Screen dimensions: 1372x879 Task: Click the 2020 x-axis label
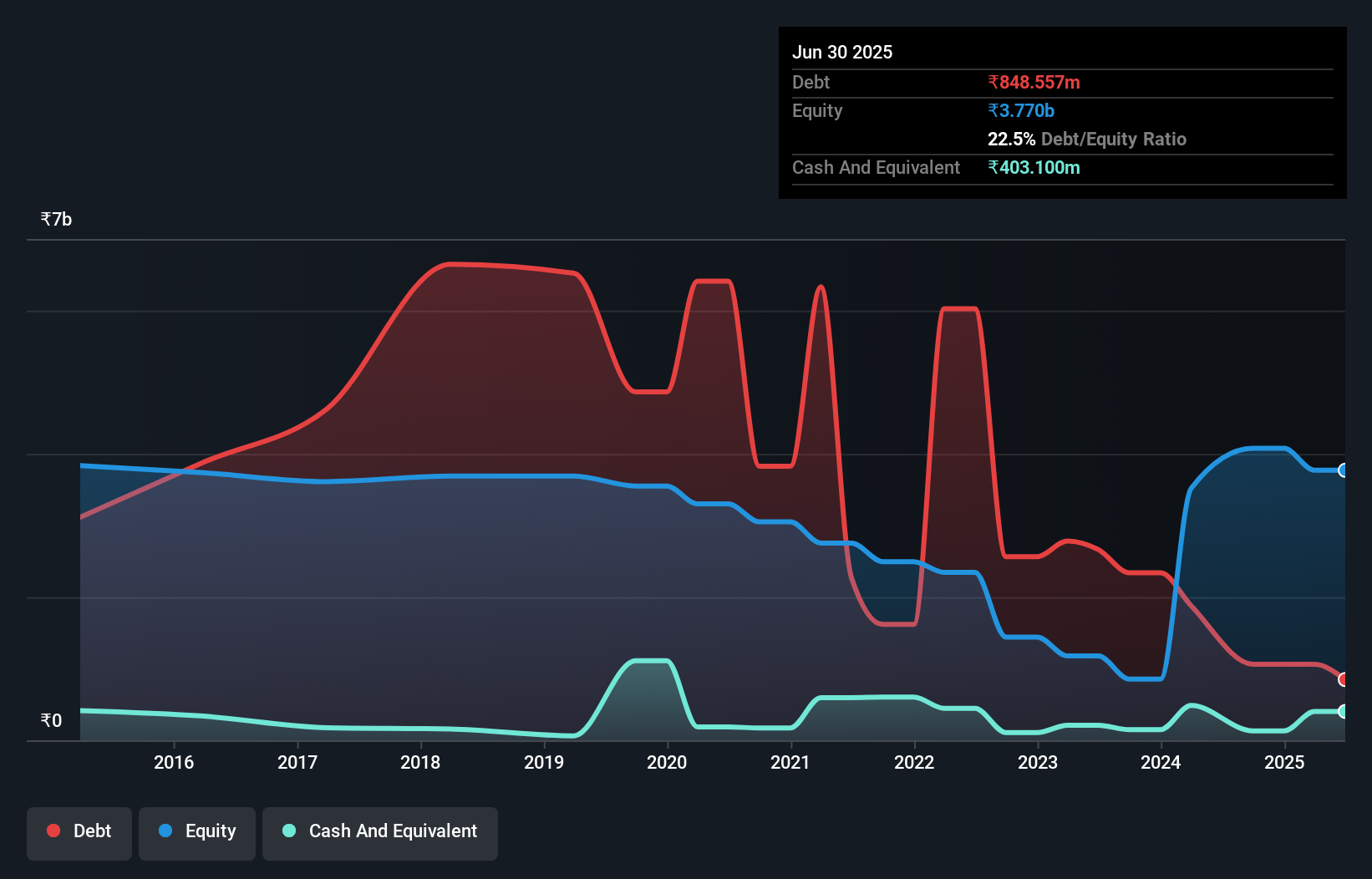667,762
